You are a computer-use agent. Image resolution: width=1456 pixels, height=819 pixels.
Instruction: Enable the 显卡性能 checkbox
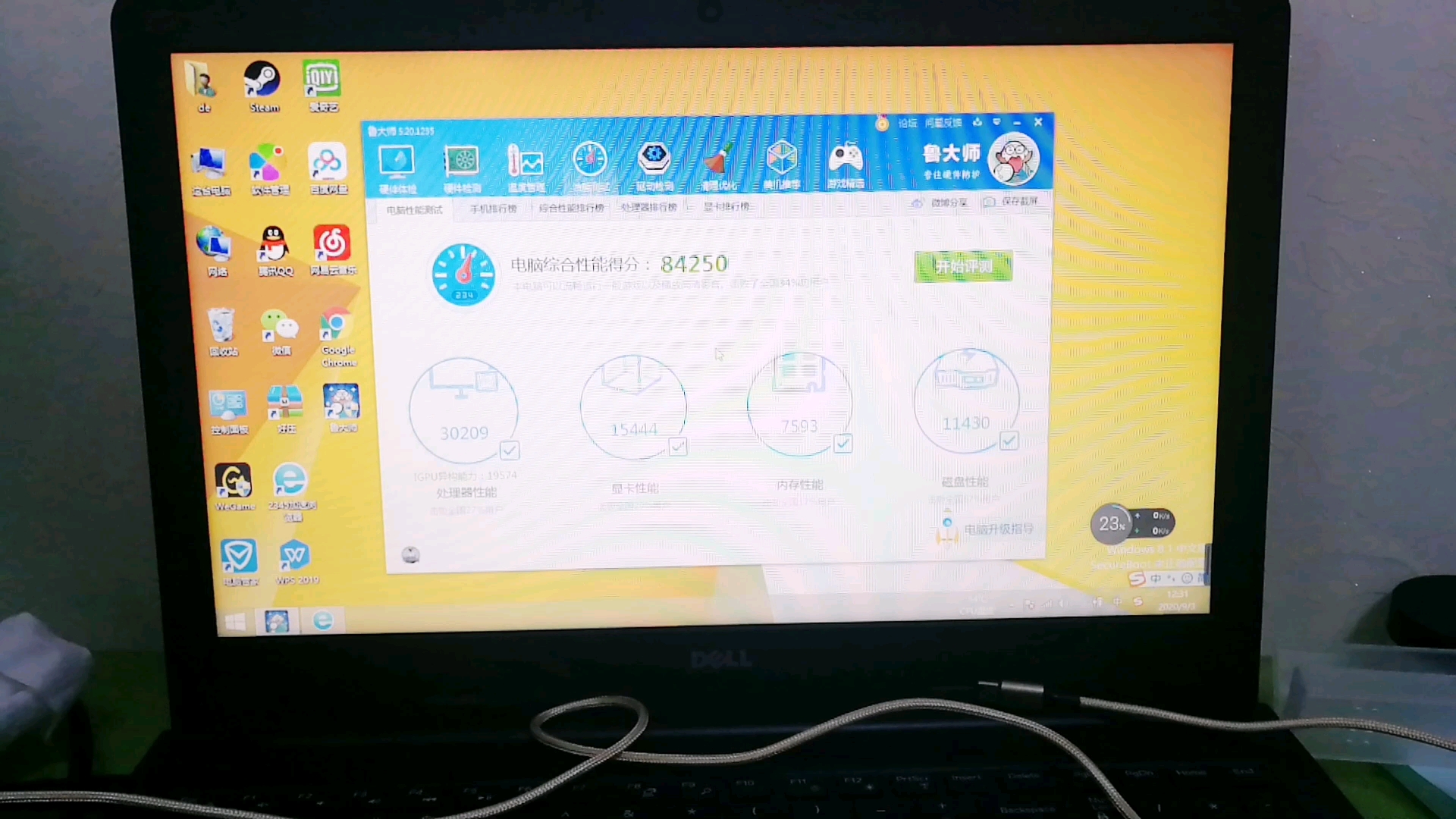tap(677, 446)
